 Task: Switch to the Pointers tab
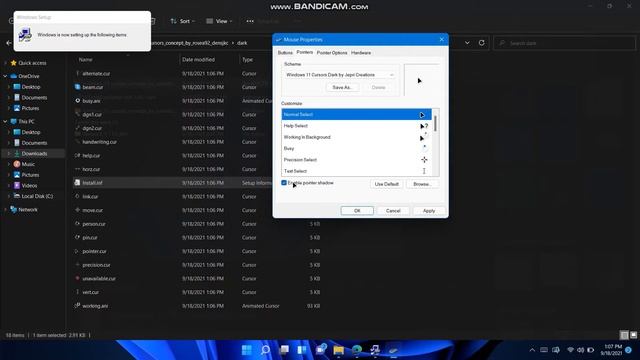[x=304, y=52]
